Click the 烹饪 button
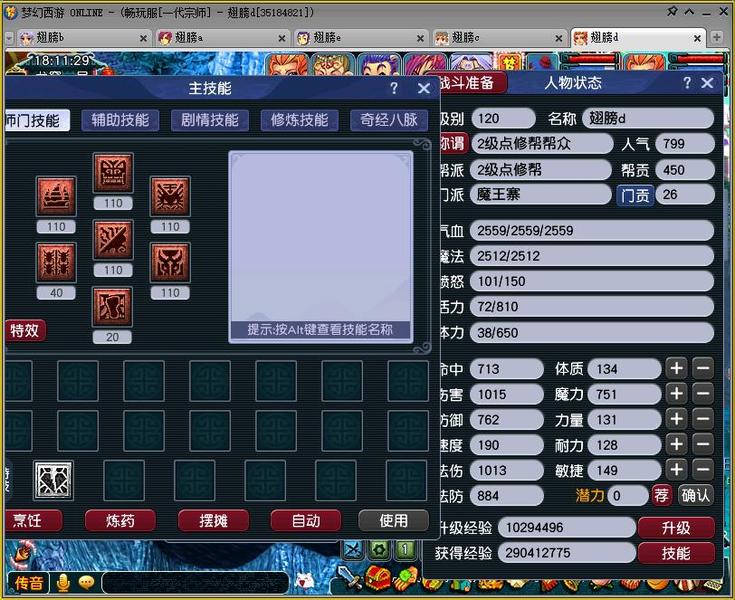This screenshot has height=600, width=735. pos(34,521)
